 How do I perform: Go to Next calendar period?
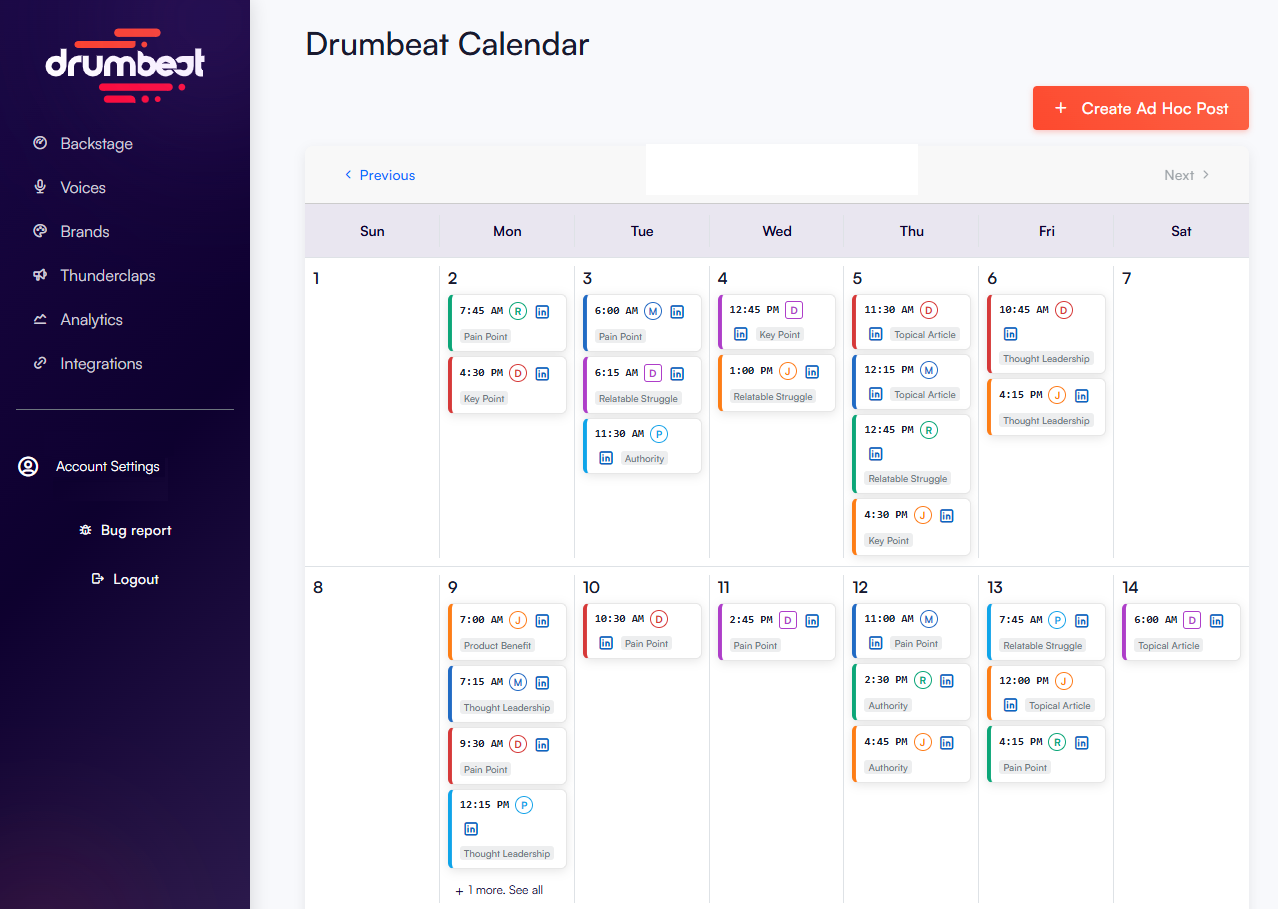click(1186, 175)
